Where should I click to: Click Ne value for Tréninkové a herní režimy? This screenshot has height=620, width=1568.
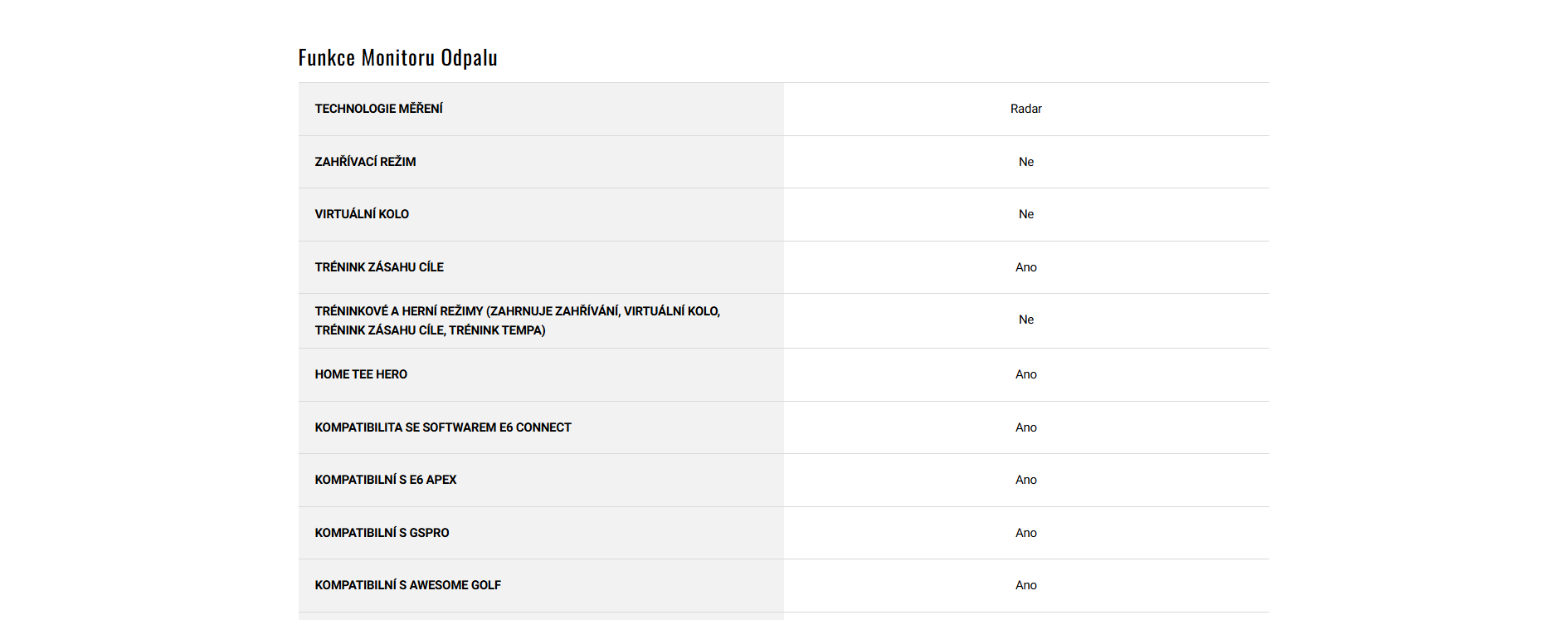click(x=1025, y=320)
